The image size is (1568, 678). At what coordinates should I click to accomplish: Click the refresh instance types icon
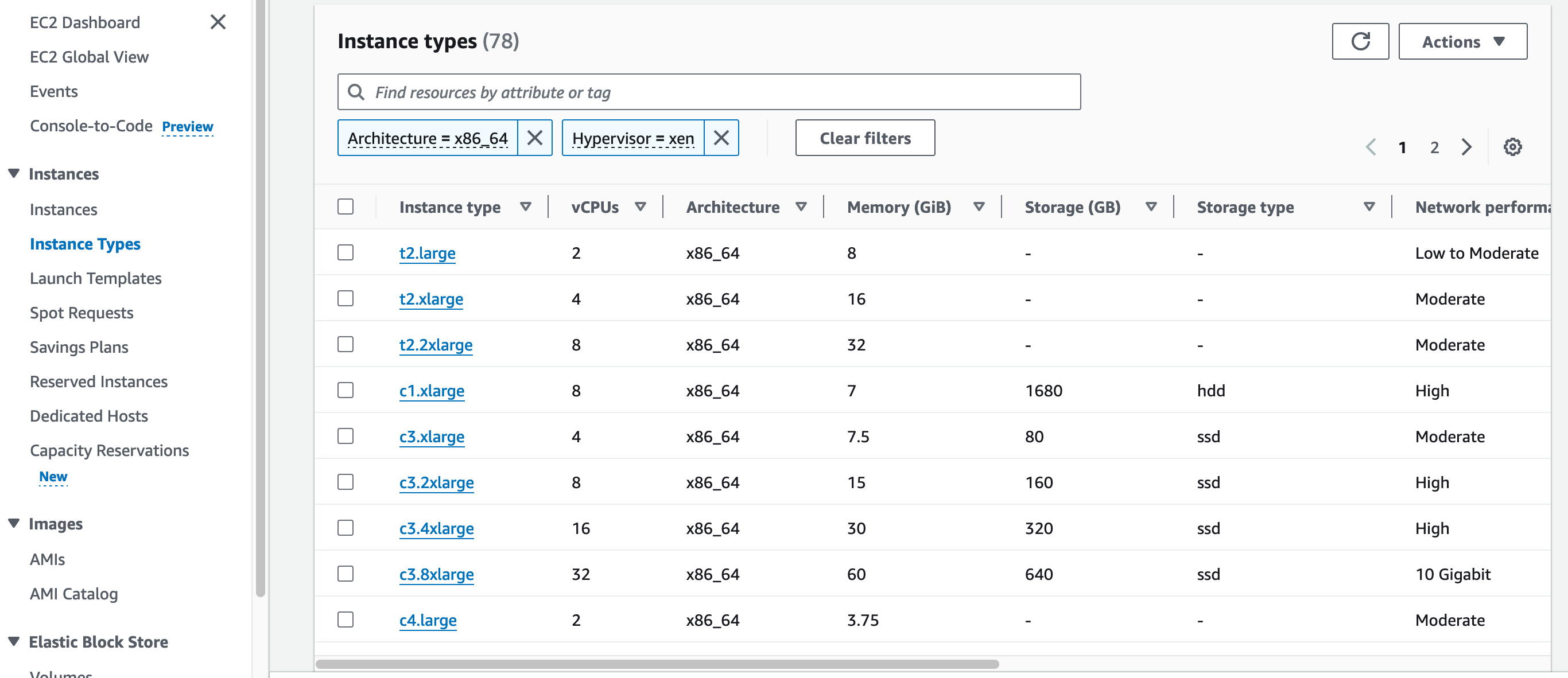[1360, 41]
